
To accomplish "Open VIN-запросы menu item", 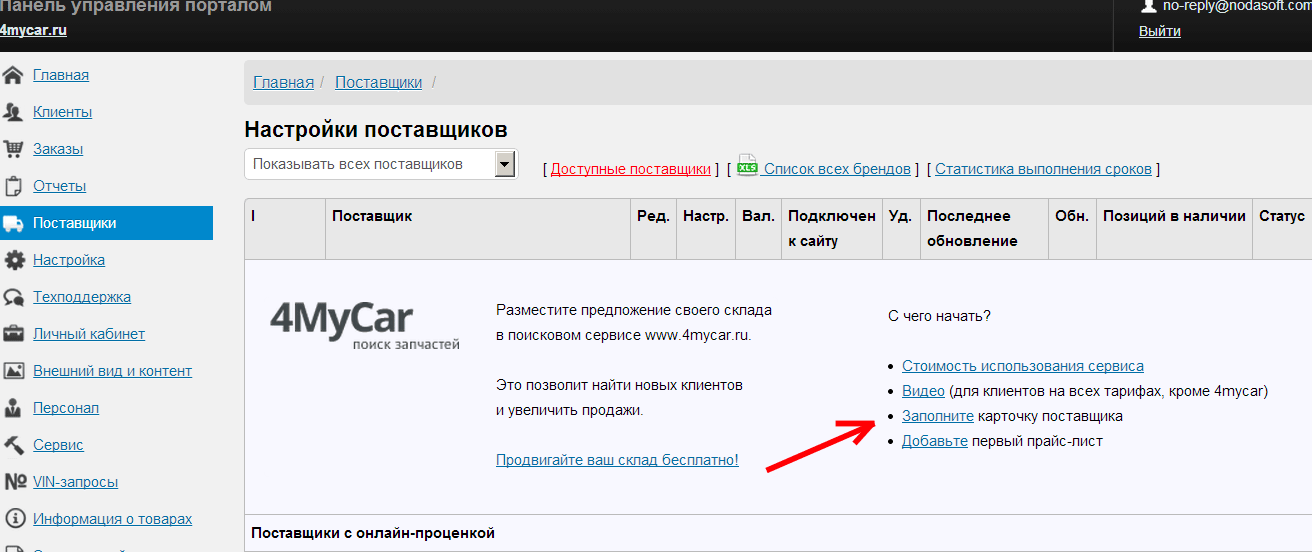I will 75,482.
